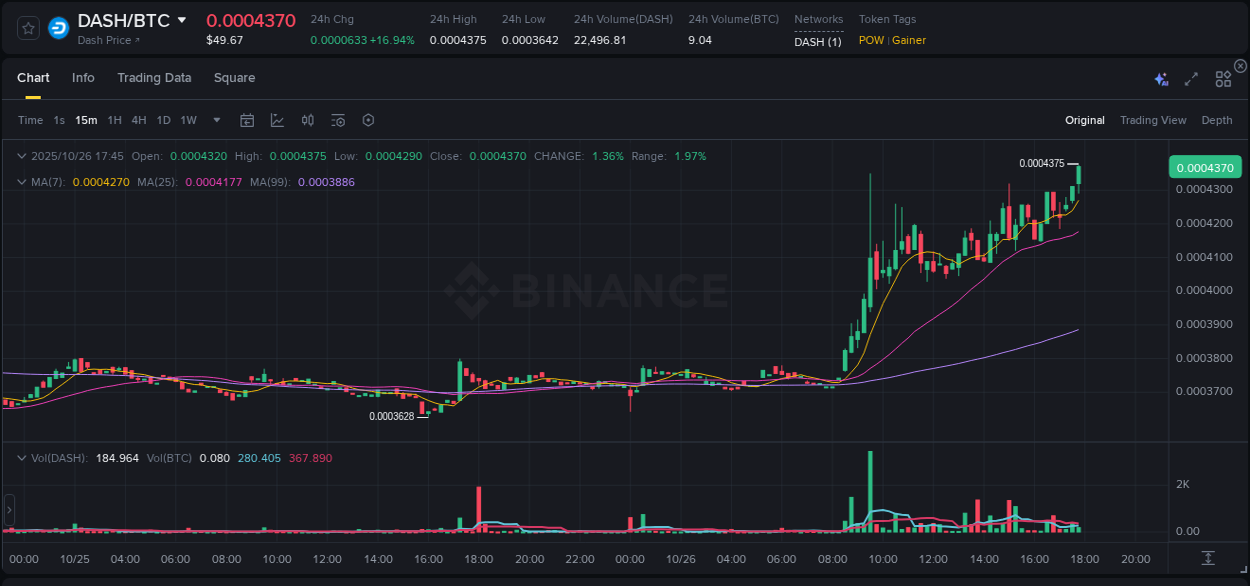Open the AI assistant icon above the chart
1250x586 pixels.
click(1161, 78)
